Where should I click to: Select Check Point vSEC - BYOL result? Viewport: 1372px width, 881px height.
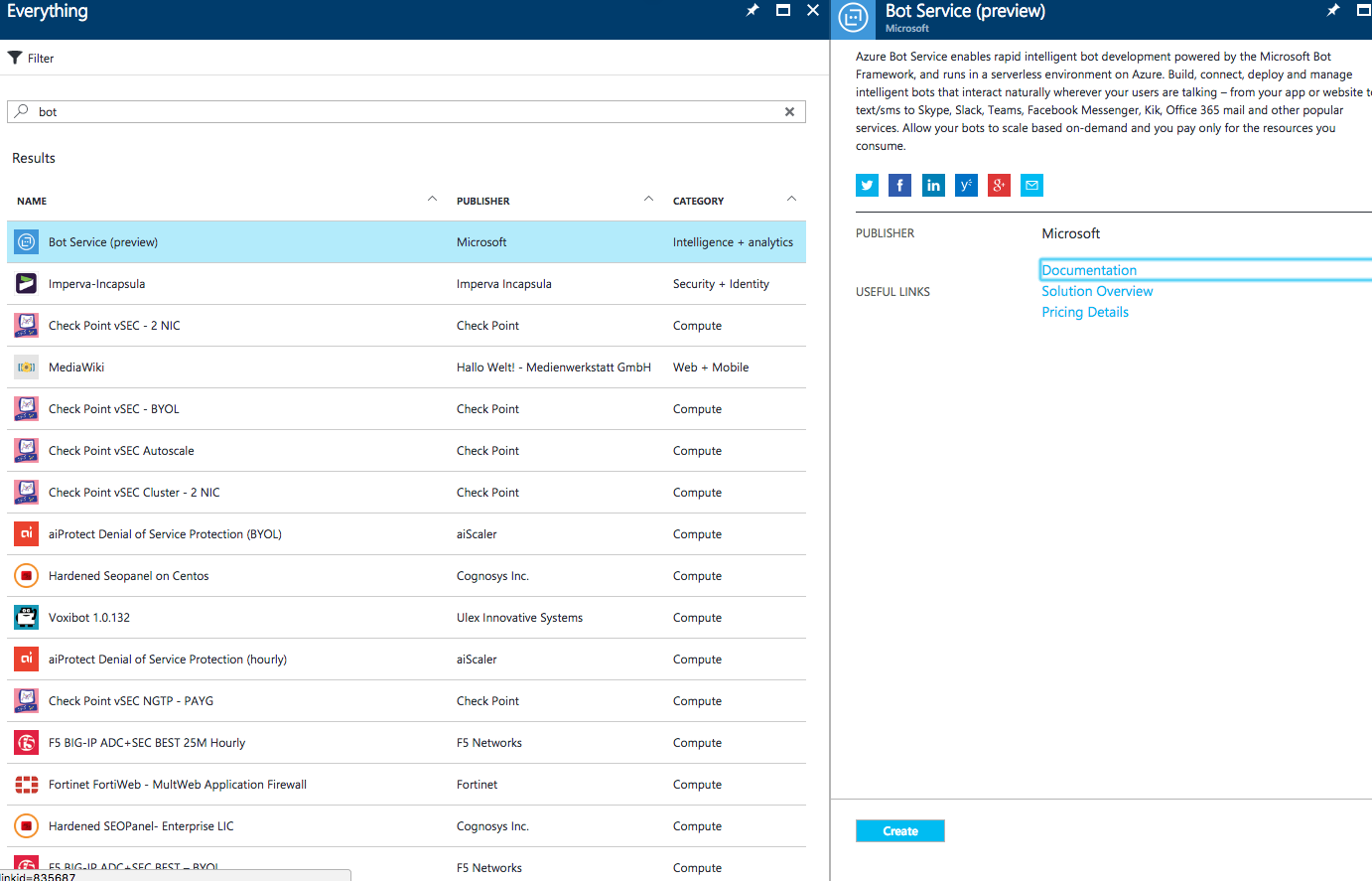(x=406, y=409)
